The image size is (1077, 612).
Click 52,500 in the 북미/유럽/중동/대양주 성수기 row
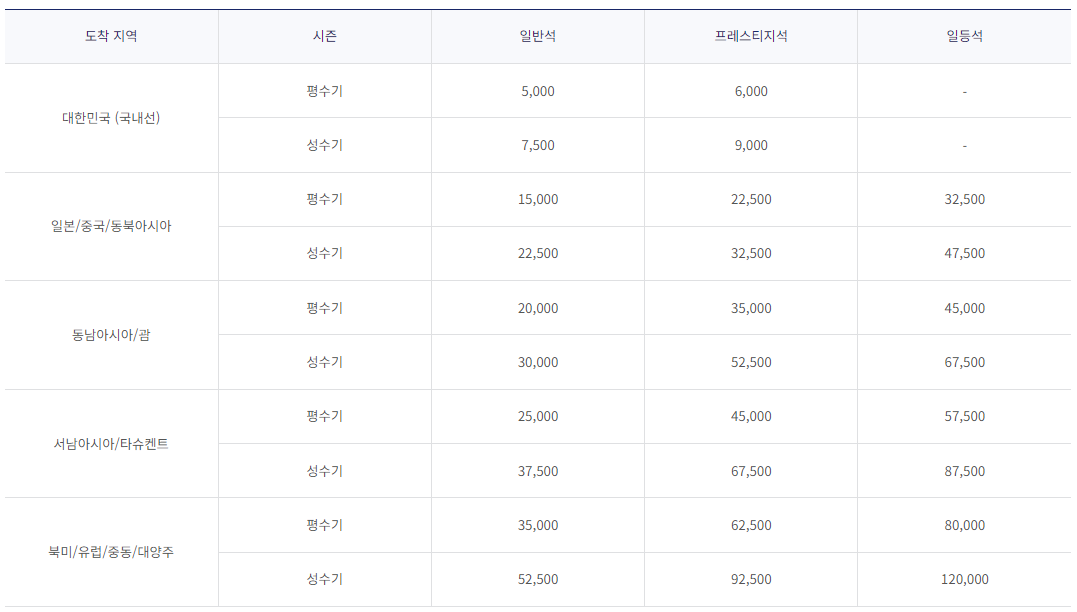pos(538,580)
